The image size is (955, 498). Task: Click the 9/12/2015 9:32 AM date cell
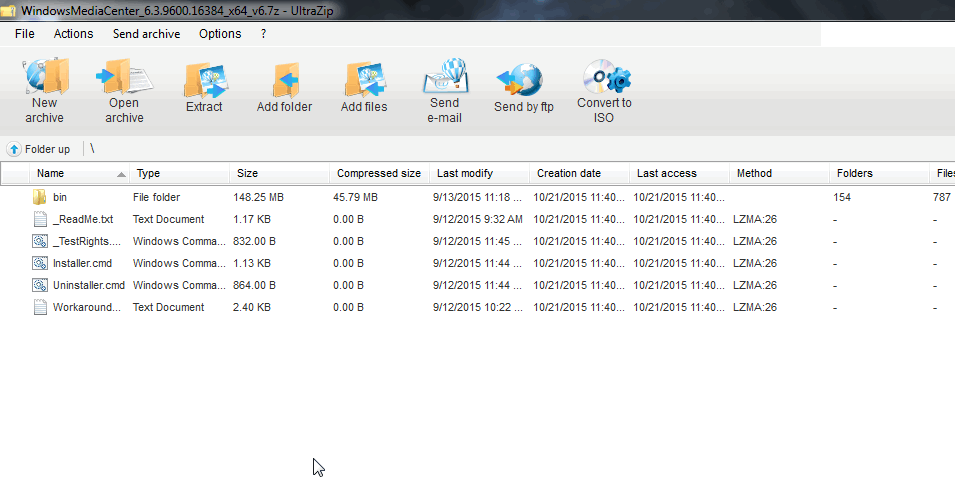[478, 219]
